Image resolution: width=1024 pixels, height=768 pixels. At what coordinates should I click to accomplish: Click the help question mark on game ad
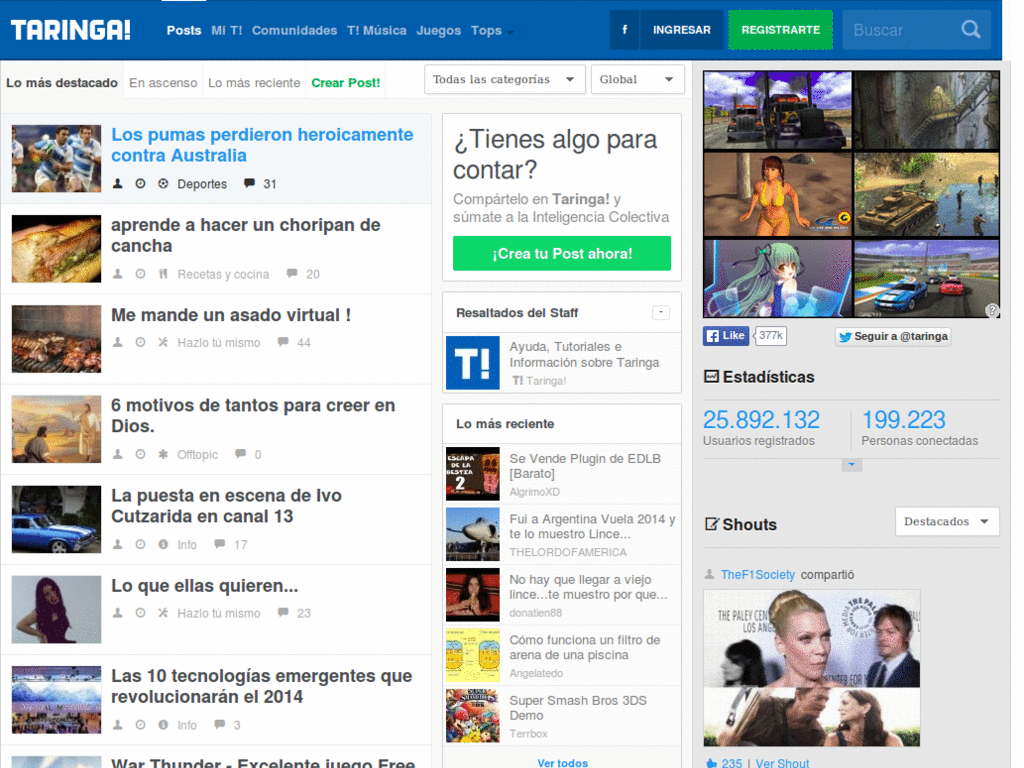pyautogui.click(x=991, y=310)
